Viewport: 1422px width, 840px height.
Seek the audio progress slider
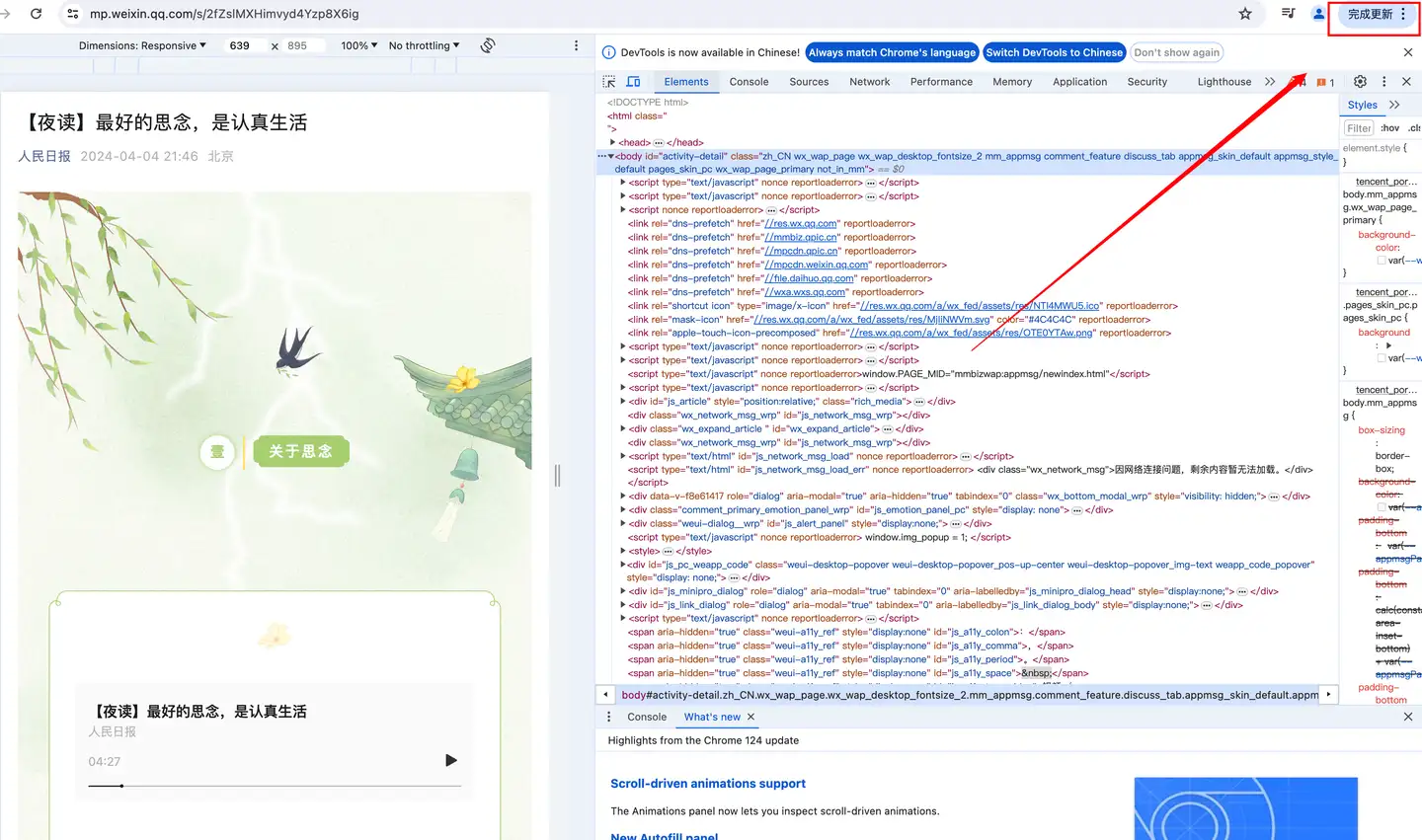tap(275, 786)
